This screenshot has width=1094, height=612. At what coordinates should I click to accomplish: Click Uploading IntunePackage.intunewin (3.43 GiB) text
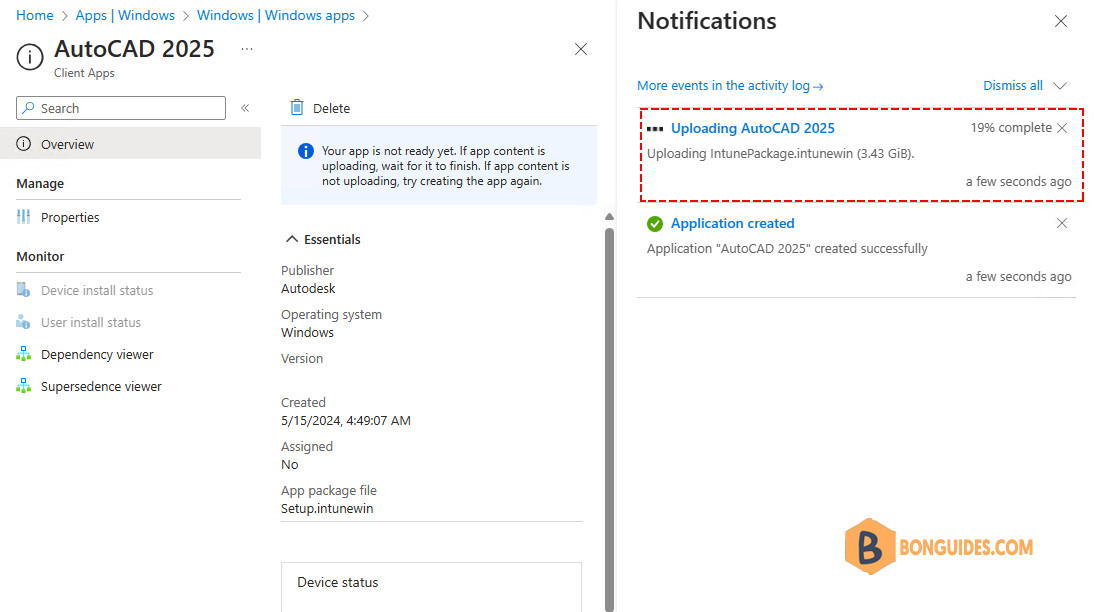coord(780,154)
